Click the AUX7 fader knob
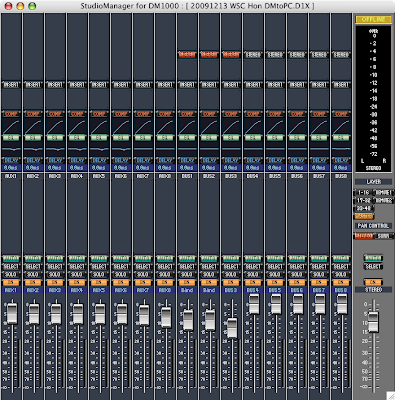395x400 pixels. pyautogui.click(x=144, y=315)
